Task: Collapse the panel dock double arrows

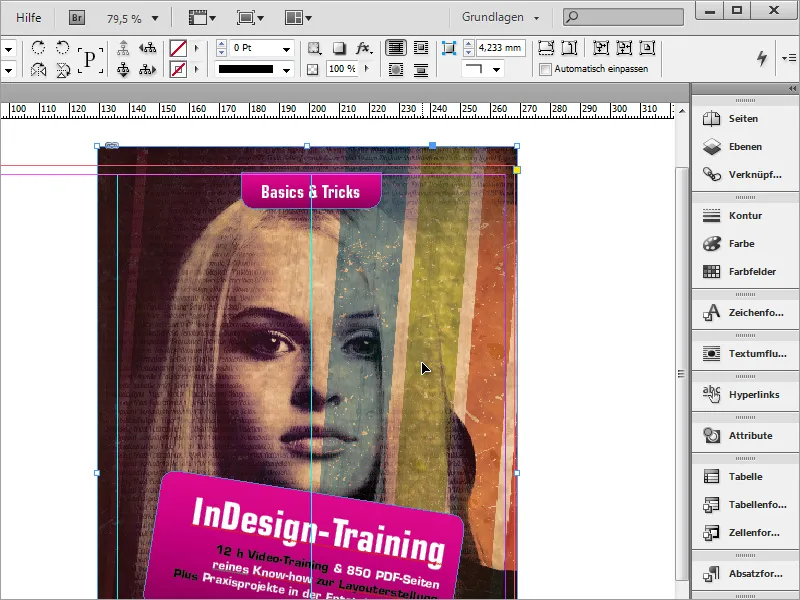Action: coord(792,89)
